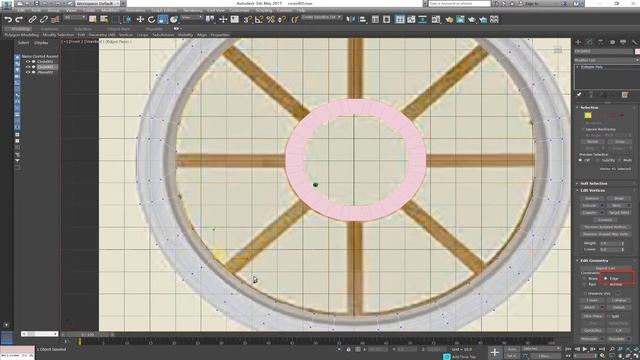Select Preview Selection Off radio button
This screenshot has width=640, height=360.
click(580, 160)
